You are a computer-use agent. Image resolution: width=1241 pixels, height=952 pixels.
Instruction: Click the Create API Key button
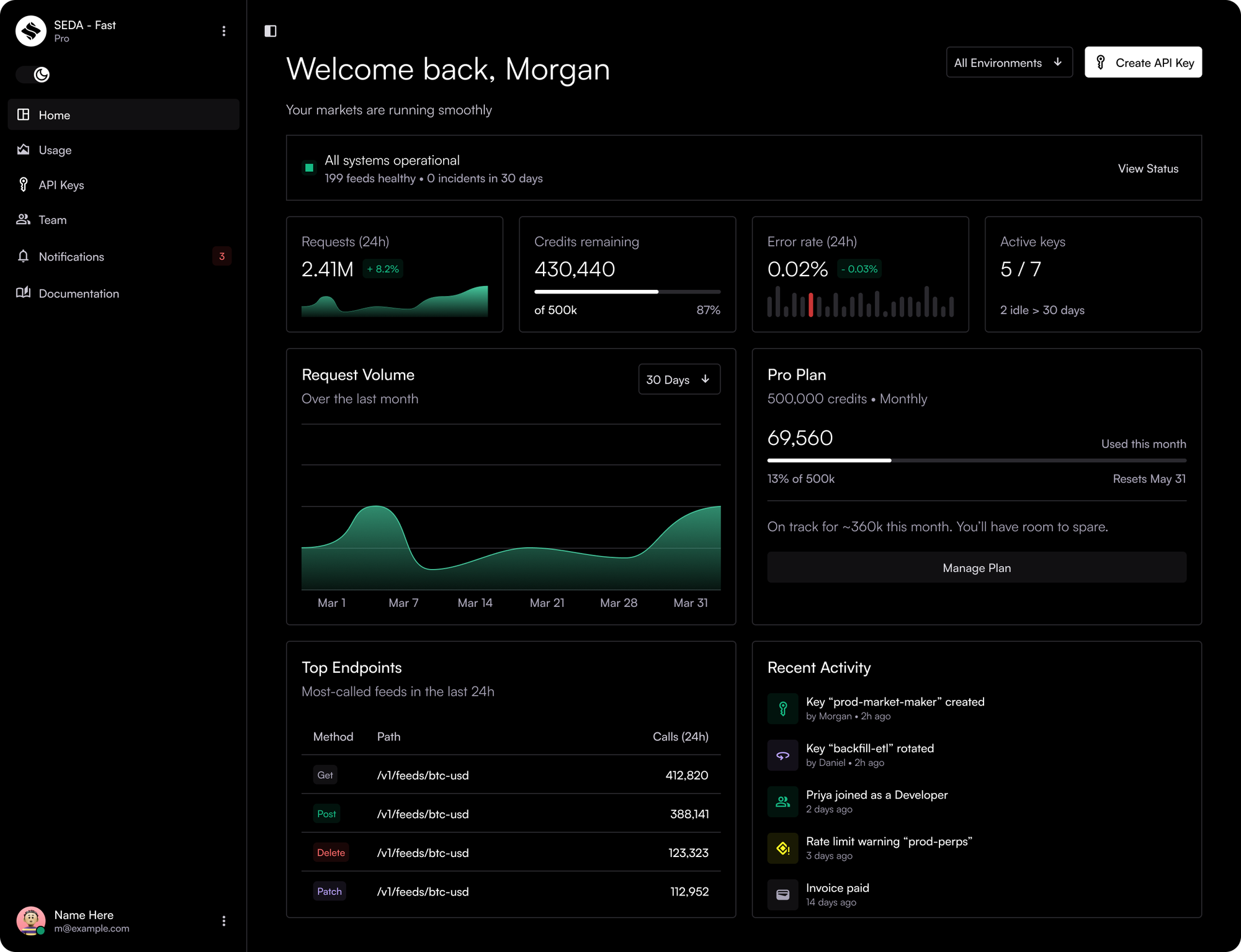click(1143, 62)
